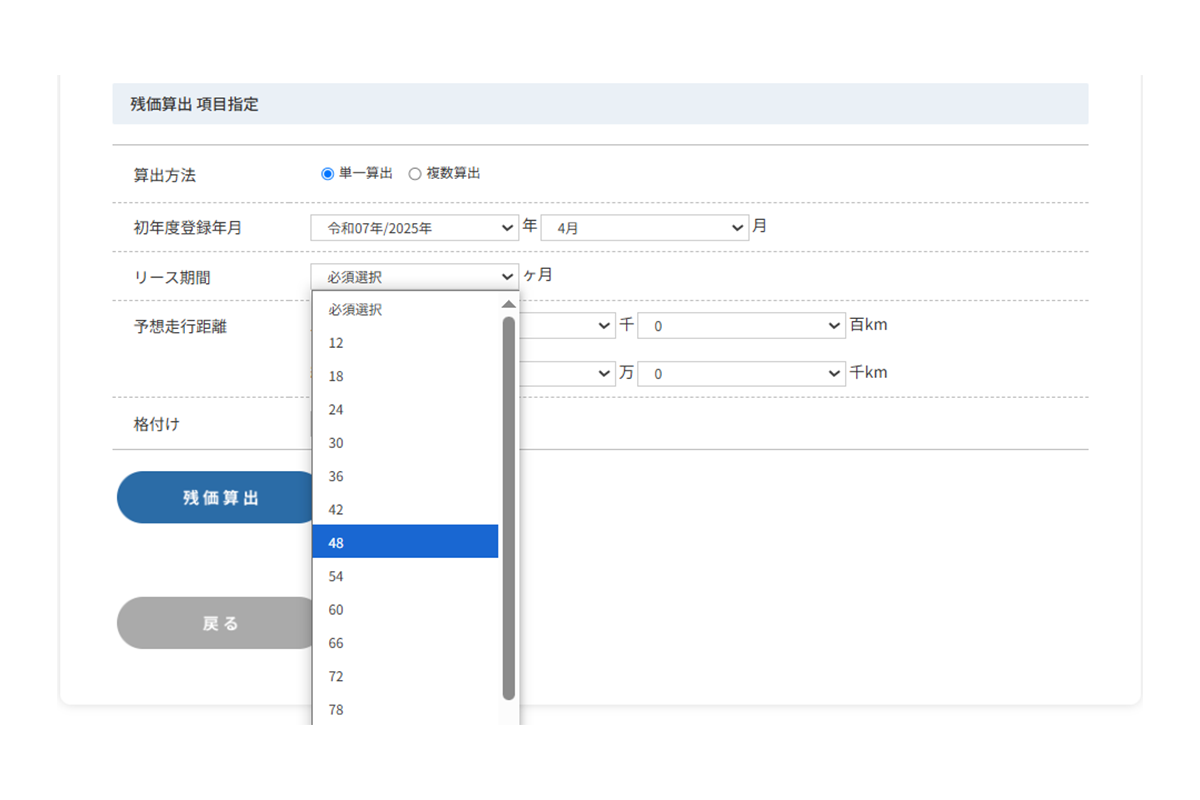1200x800 pixels.
Task: Choose 24 months in the list
Action: (405, 410)
